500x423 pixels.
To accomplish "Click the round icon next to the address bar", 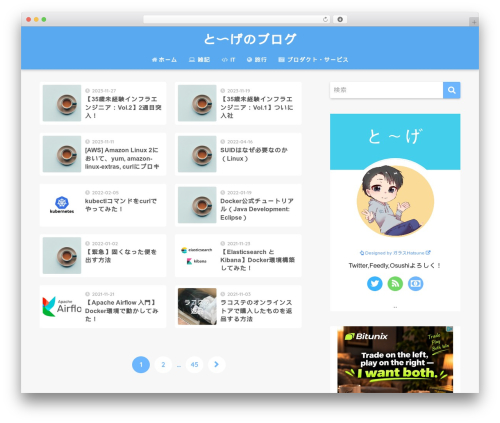I will tap(340, 19).
